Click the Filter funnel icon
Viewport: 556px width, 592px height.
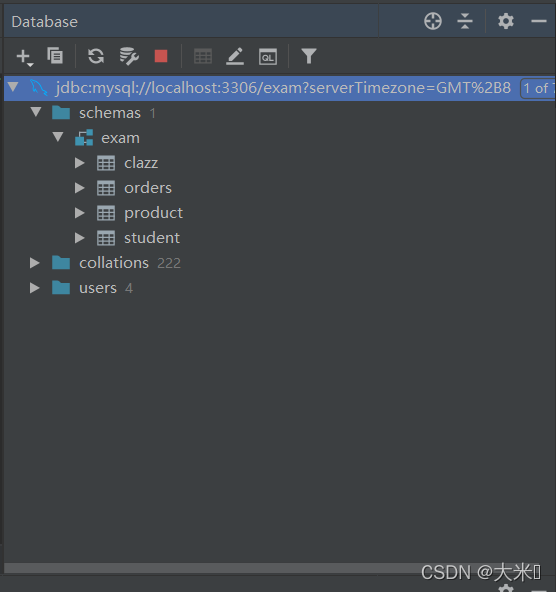(x=308, y=56)
